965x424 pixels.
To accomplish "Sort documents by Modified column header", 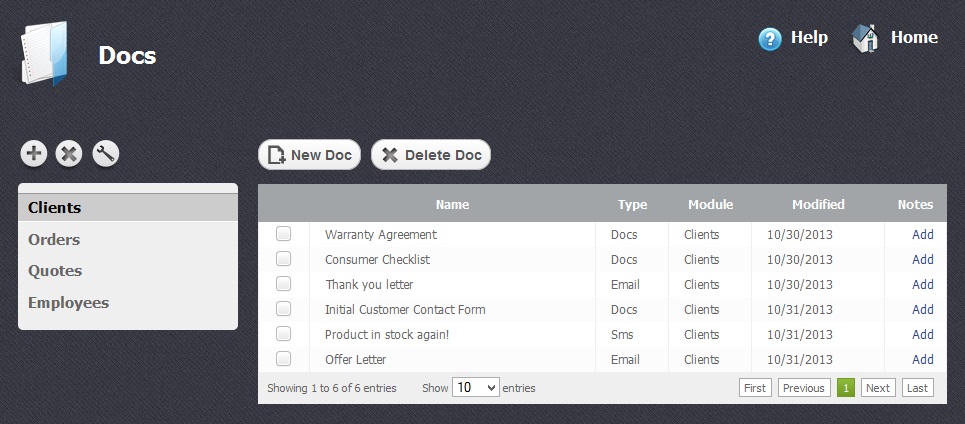I will point(818,204).
